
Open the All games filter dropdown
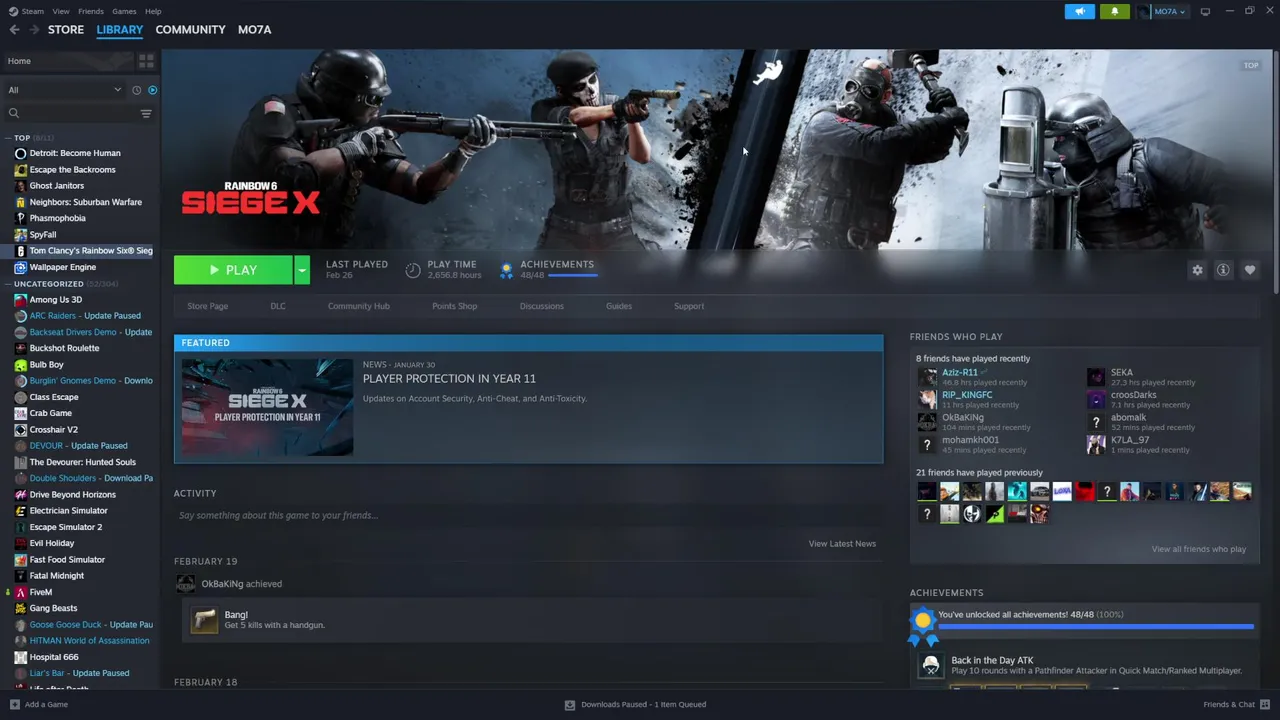64,90
